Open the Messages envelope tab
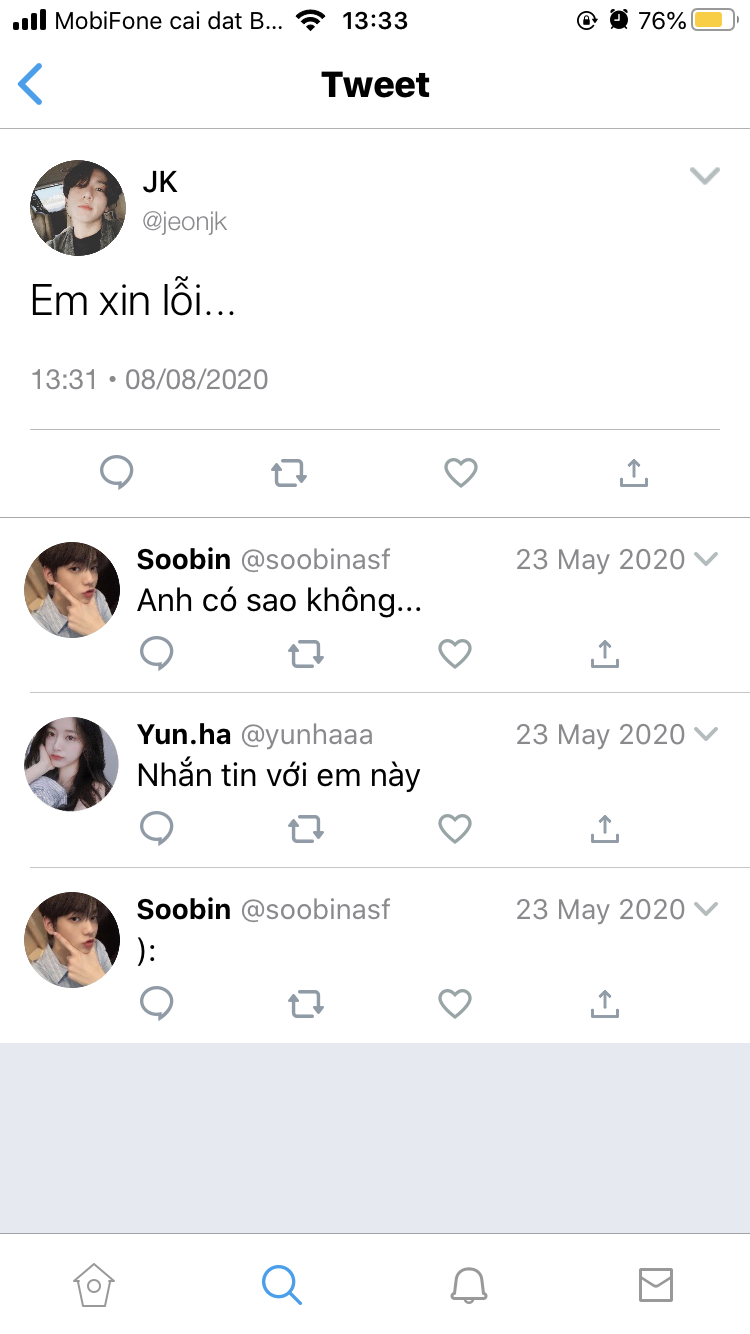The height and width of the screenshot is (1334, 750). 656,1285
